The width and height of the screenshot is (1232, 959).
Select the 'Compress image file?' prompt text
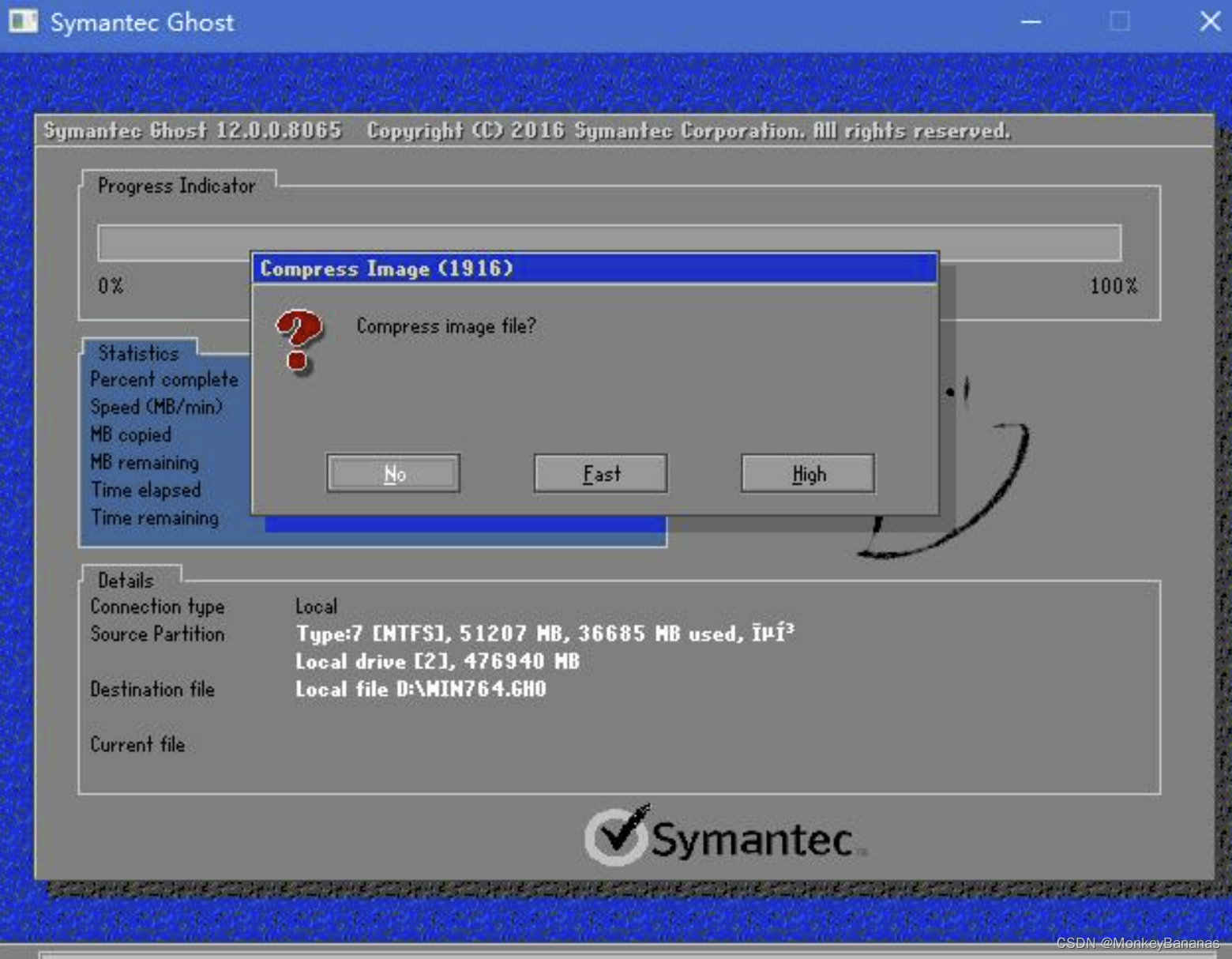coord(446,326)
